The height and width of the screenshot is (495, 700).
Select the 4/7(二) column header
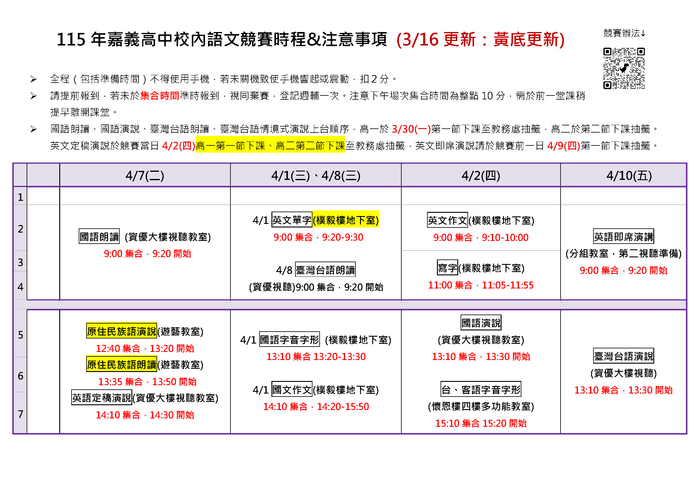145,174
